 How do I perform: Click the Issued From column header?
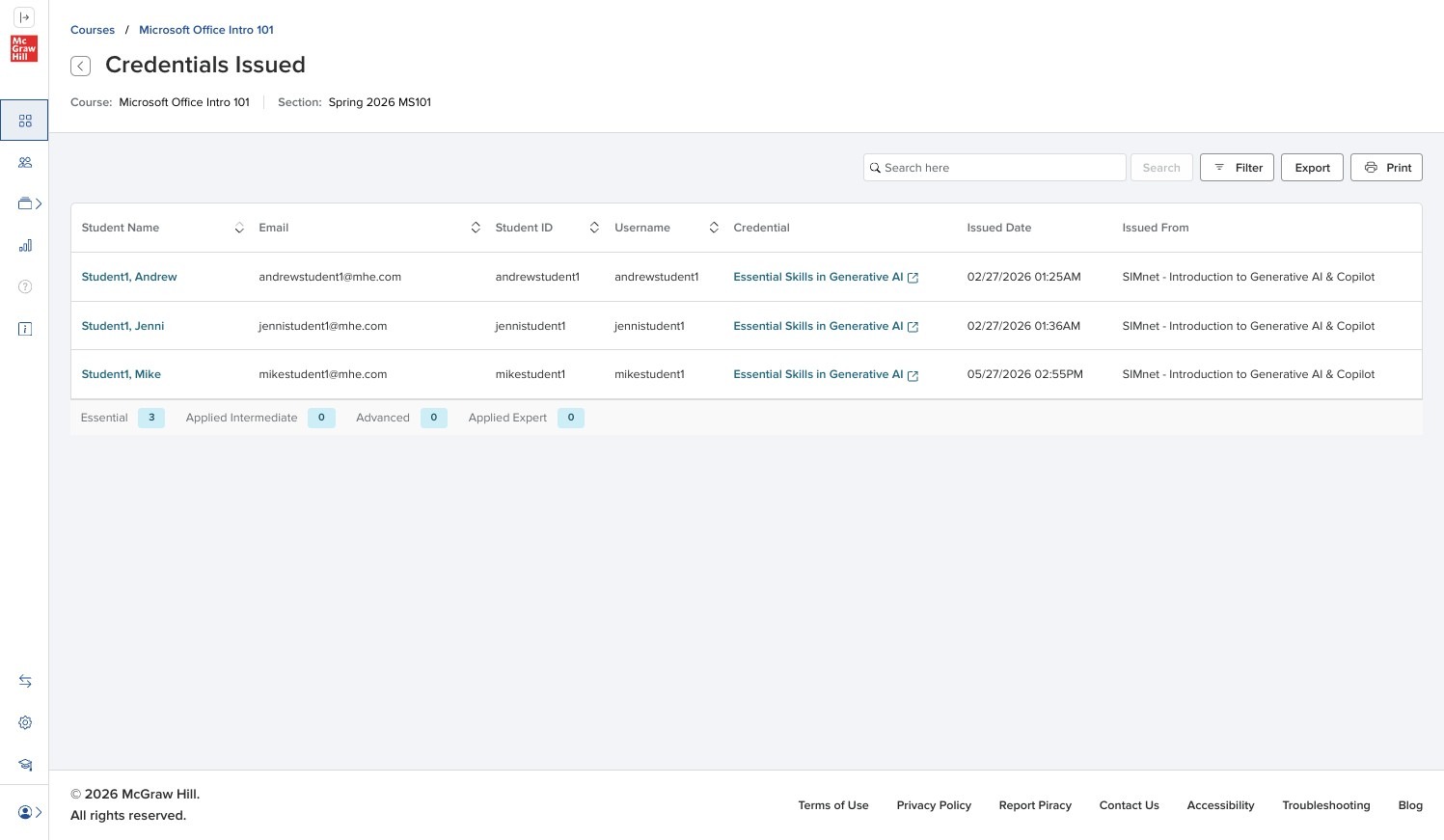(1156, 228)
